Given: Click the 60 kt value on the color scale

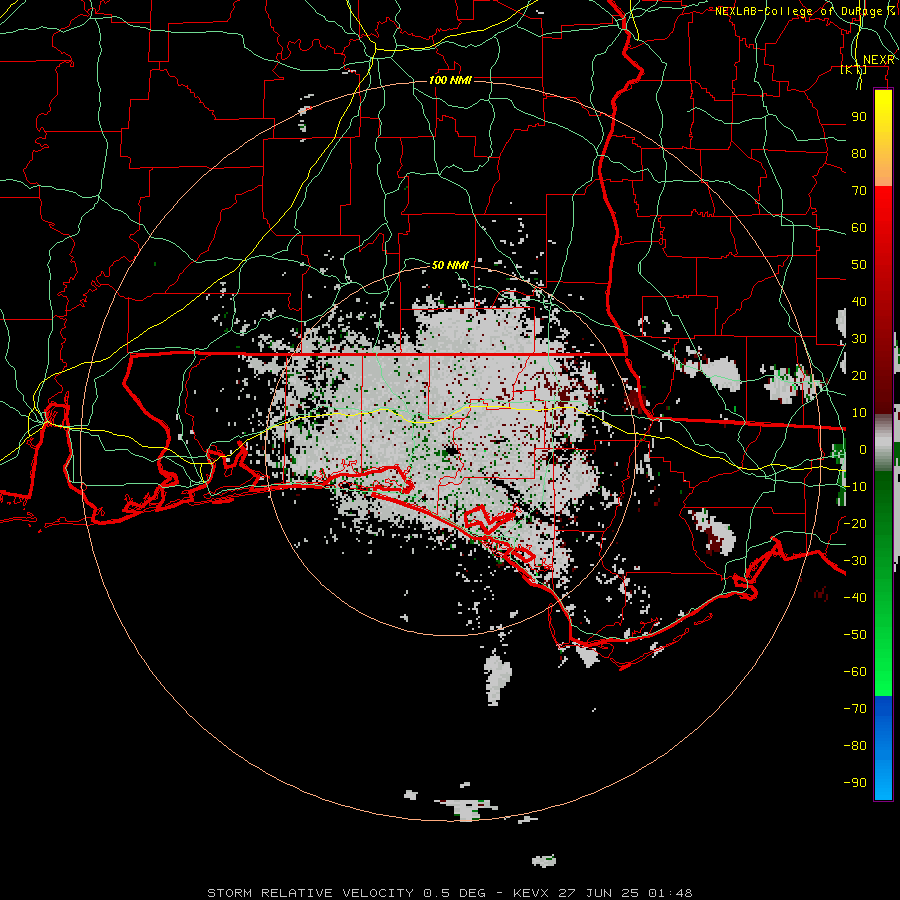Looking at the screenshot, I should point(859,228).
